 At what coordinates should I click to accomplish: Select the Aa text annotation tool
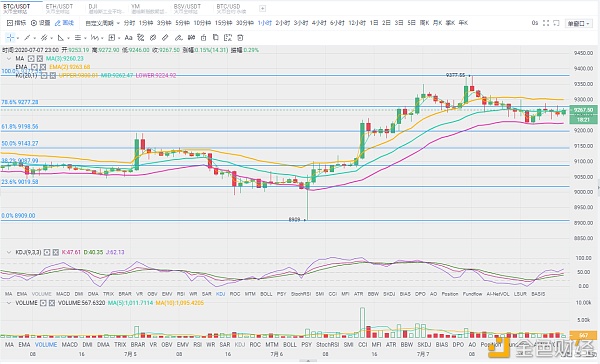point(128,38)
